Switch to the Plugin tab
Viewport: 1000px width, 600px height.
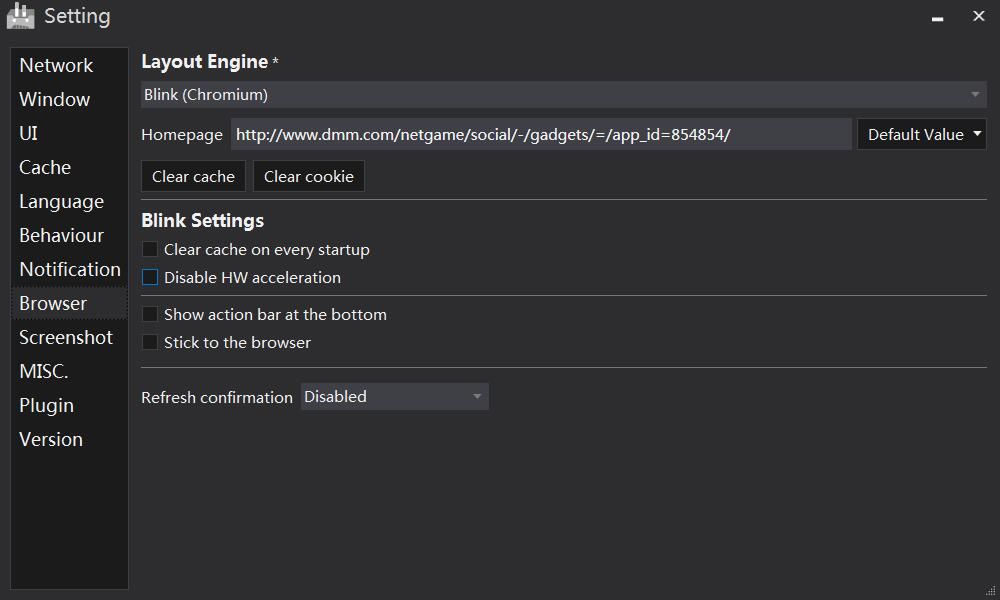[70, 406]
